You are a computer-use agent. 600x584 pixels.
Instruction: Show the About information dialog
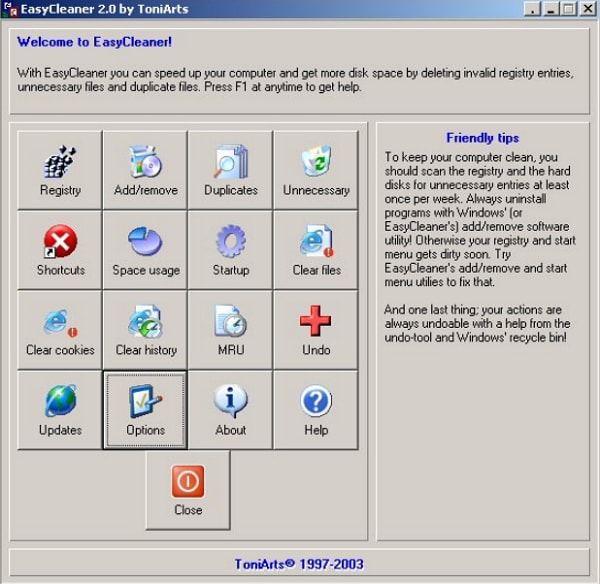pos(230,410)
